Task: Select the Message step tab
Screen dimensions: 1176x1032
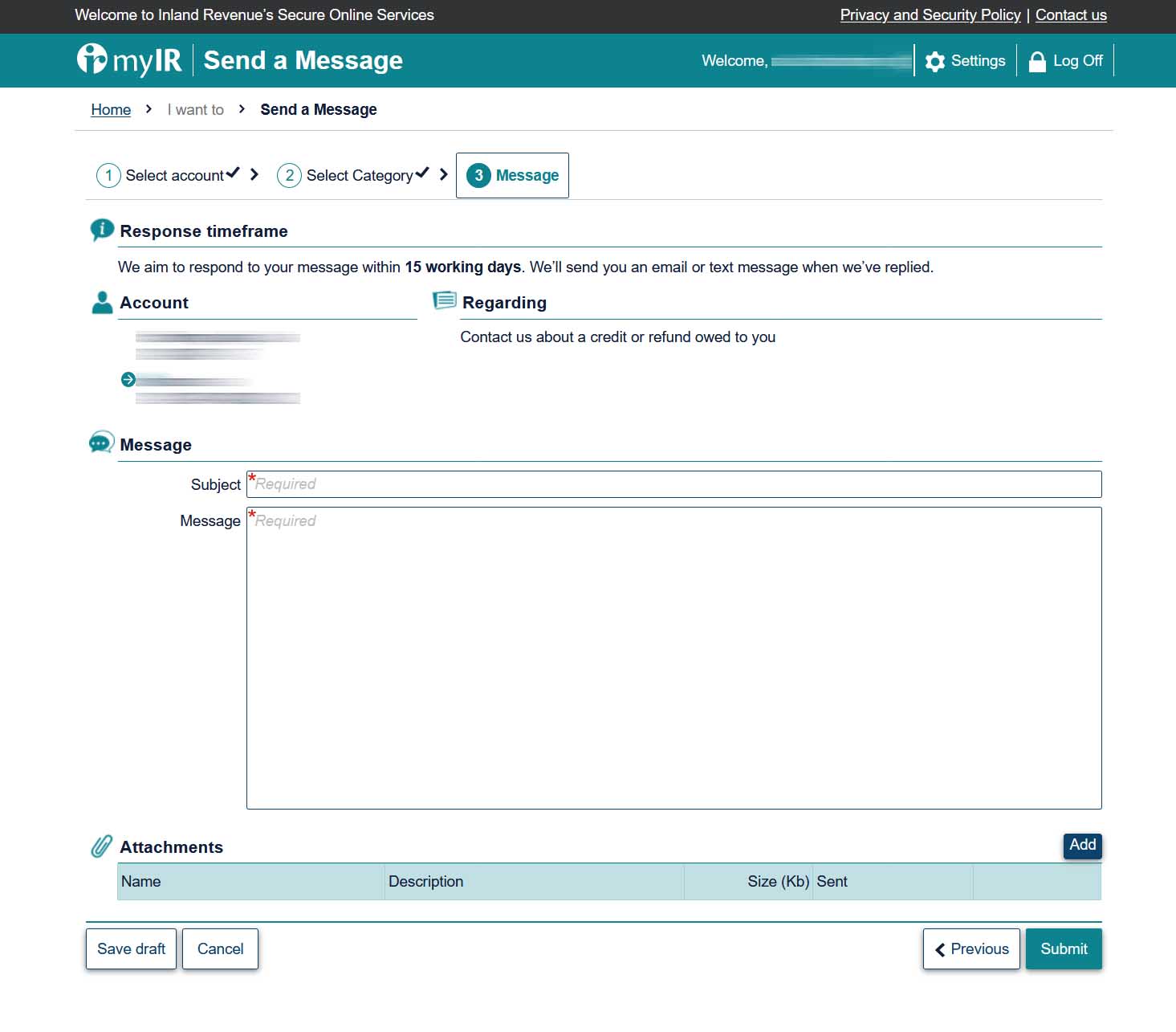Action: [512, 175]
